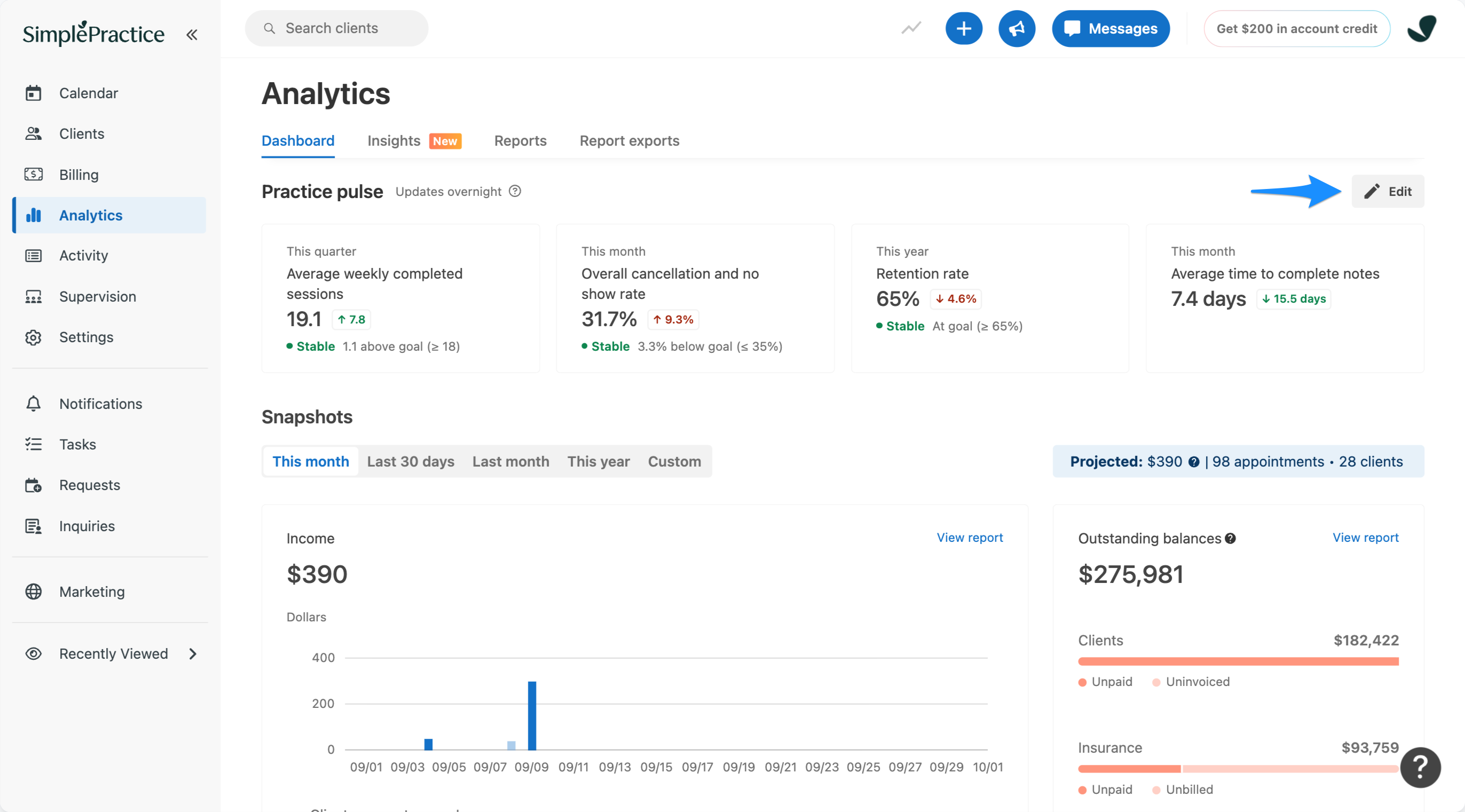Open Calendar from the sidebar
The width and height of the screenshot is (1465, 812).
(x=109, y=93)
